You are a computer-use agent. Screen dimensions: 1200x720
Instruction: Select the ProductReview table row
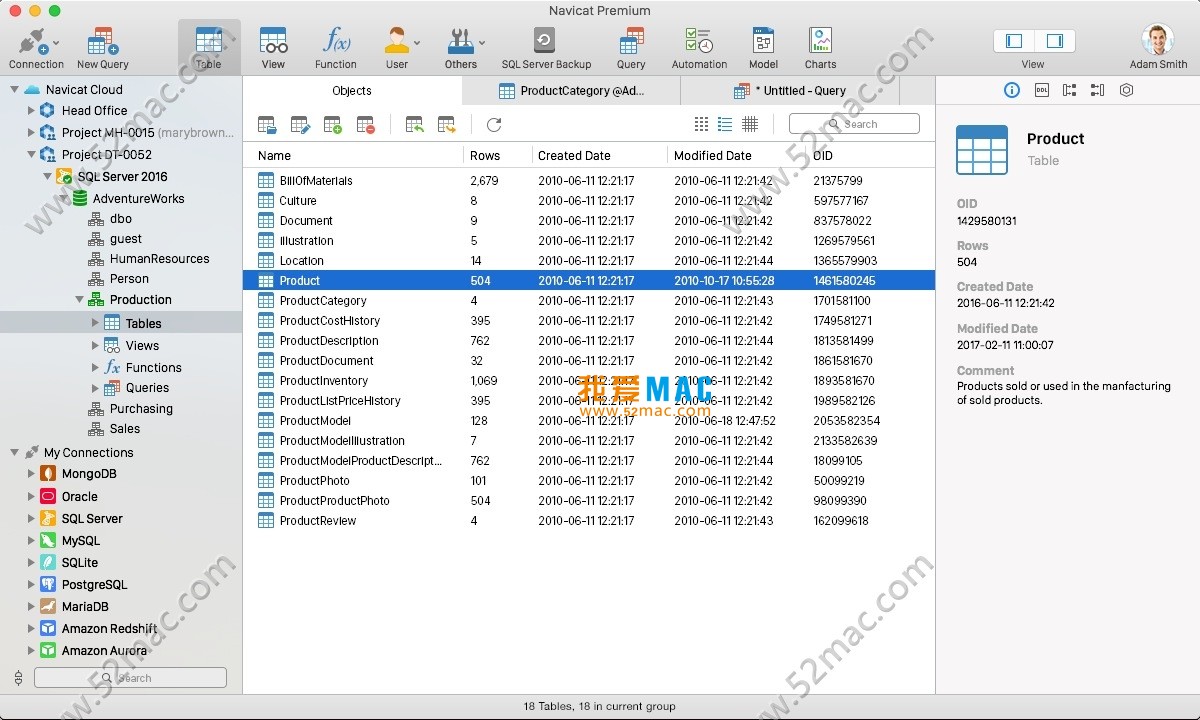[589, 521]
